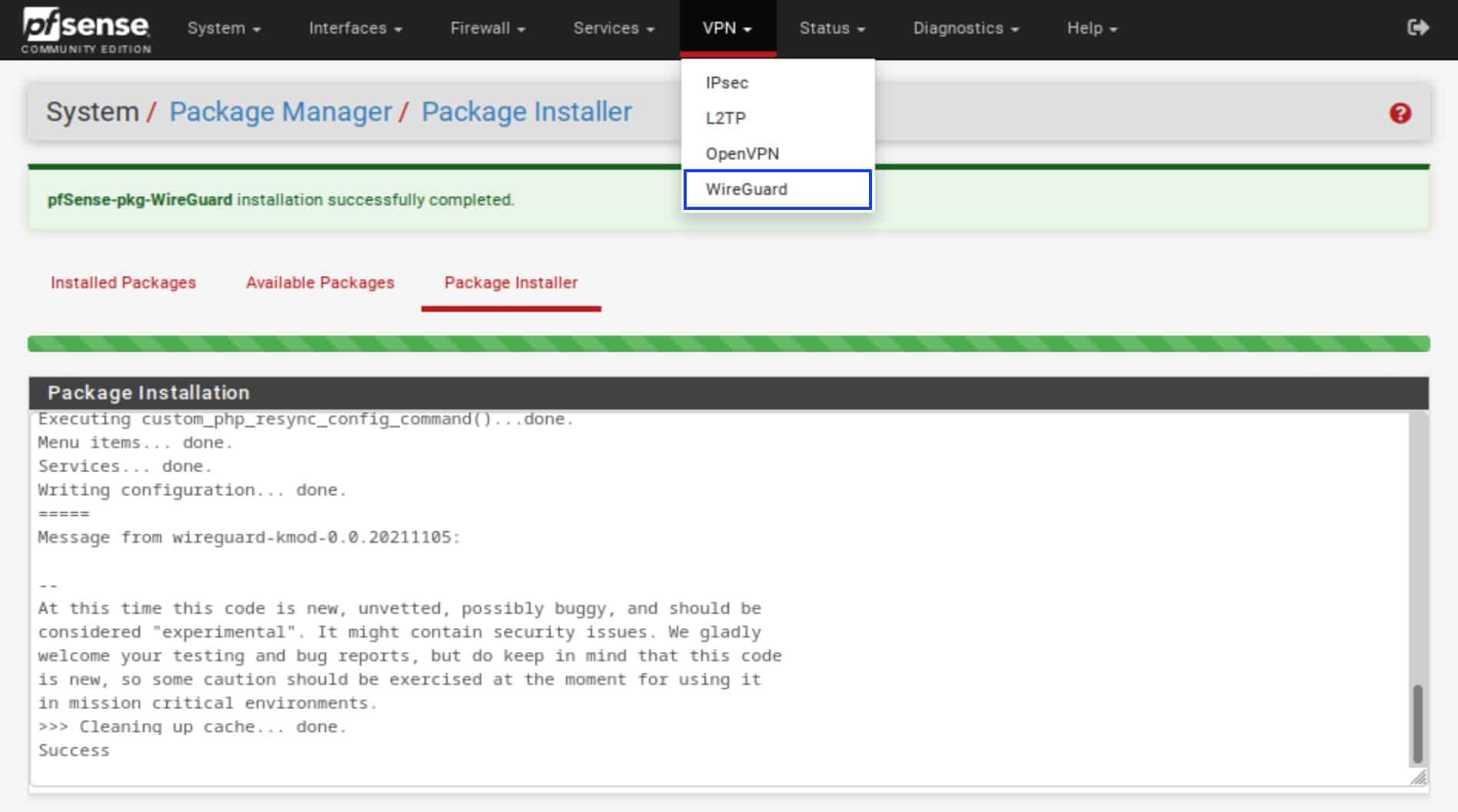Screen dimensions: 1458x812
Task: Choose WireGuard in the VPN menu
Action: click(x=777, y=189)
